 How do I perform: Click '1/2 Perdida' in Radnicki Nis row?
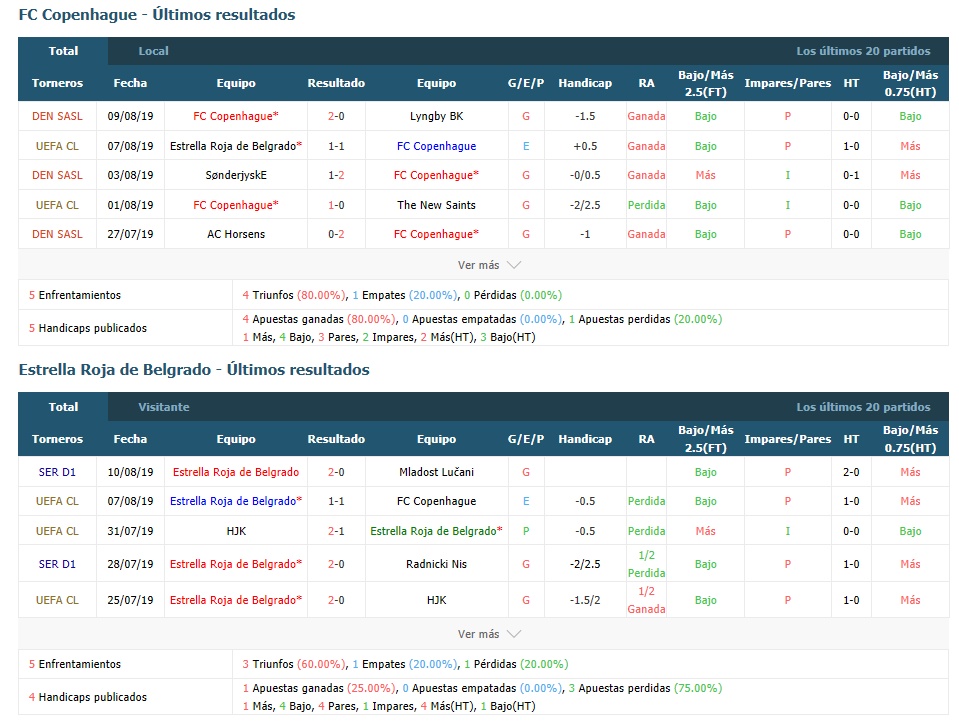click(646, 564)
